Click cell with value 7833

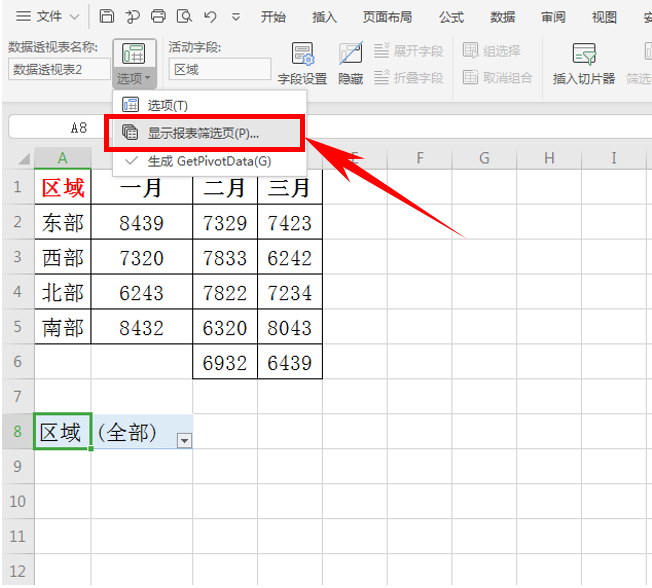[225, 257]
